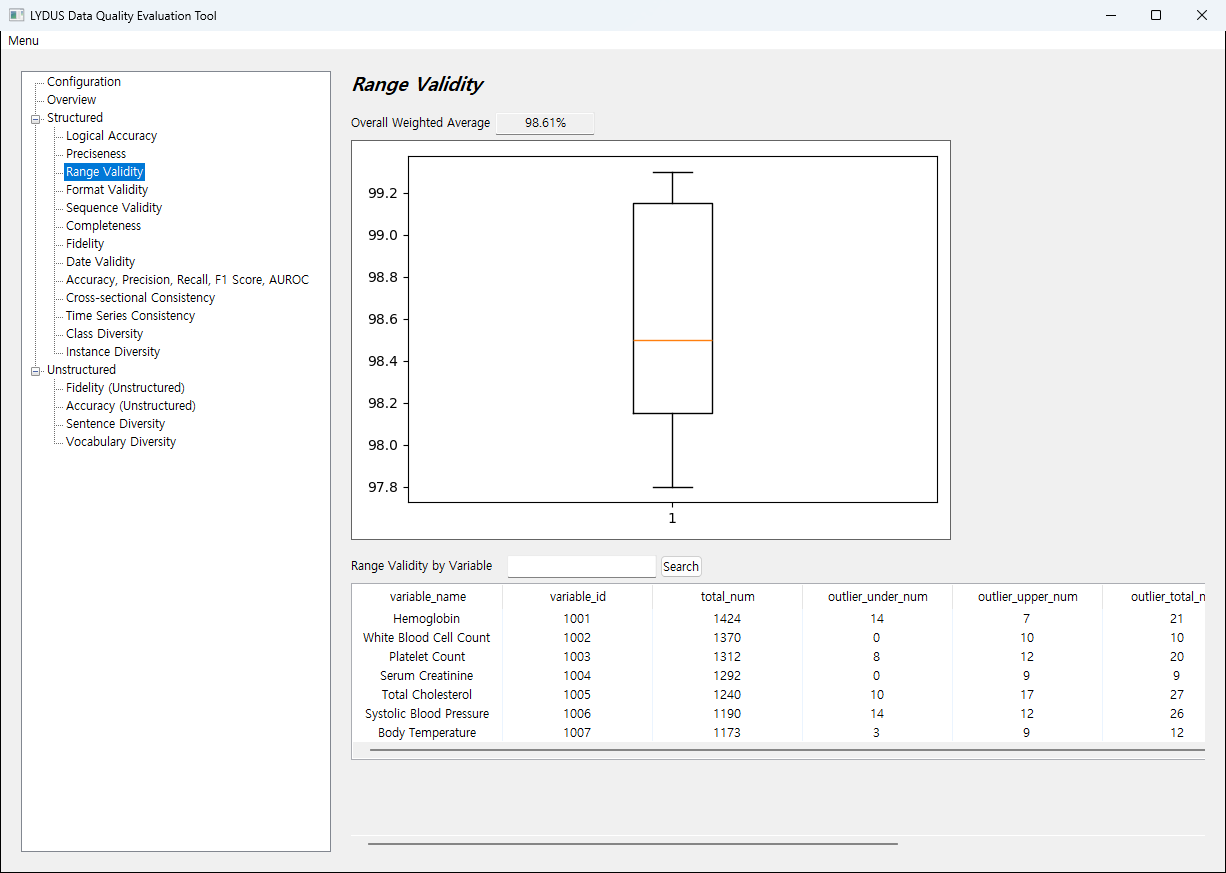Screen dimensions: 1226x873
Task: Select the Systolic Blood Pressure row
Action: point(778,714)
